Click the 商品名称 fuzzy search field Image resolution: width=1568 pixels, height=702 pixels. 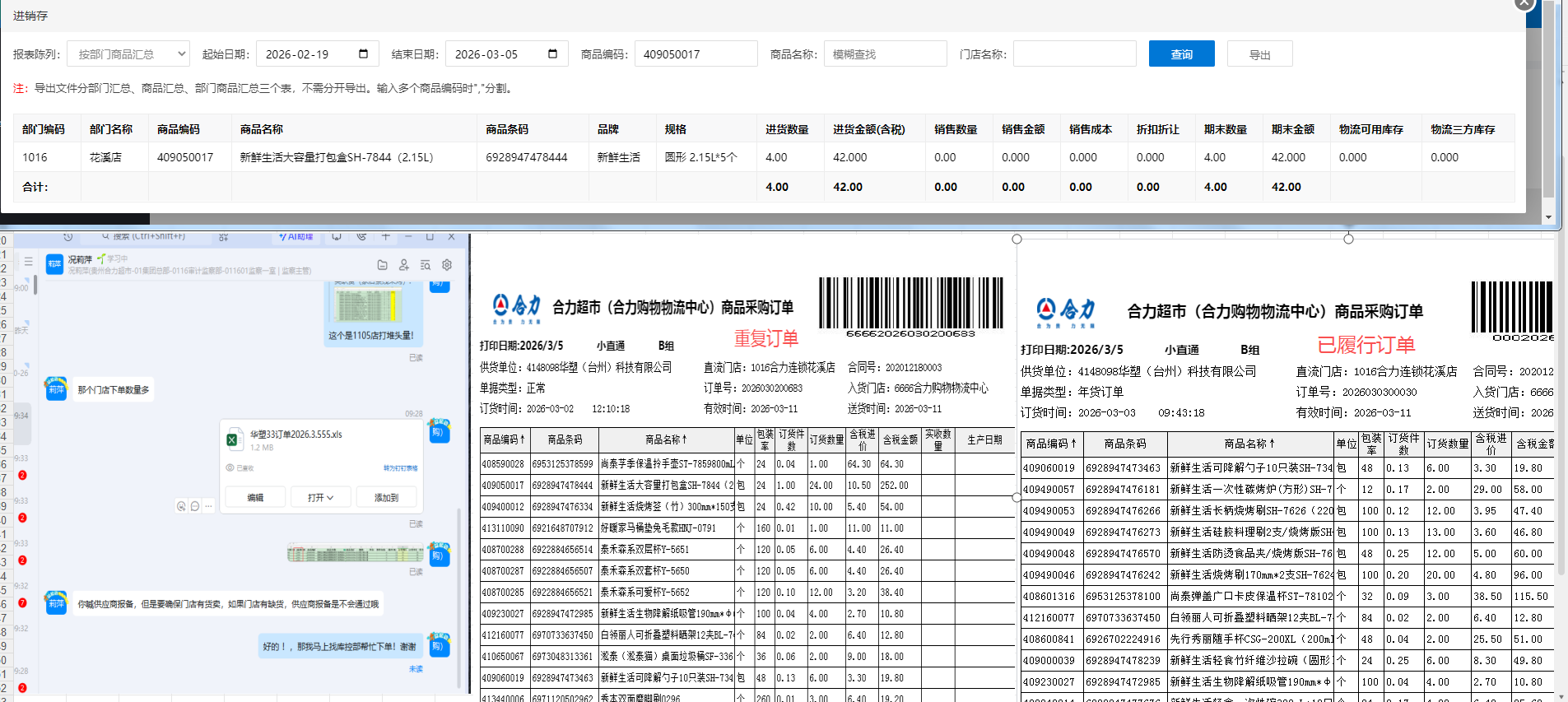tap(885, 54)
